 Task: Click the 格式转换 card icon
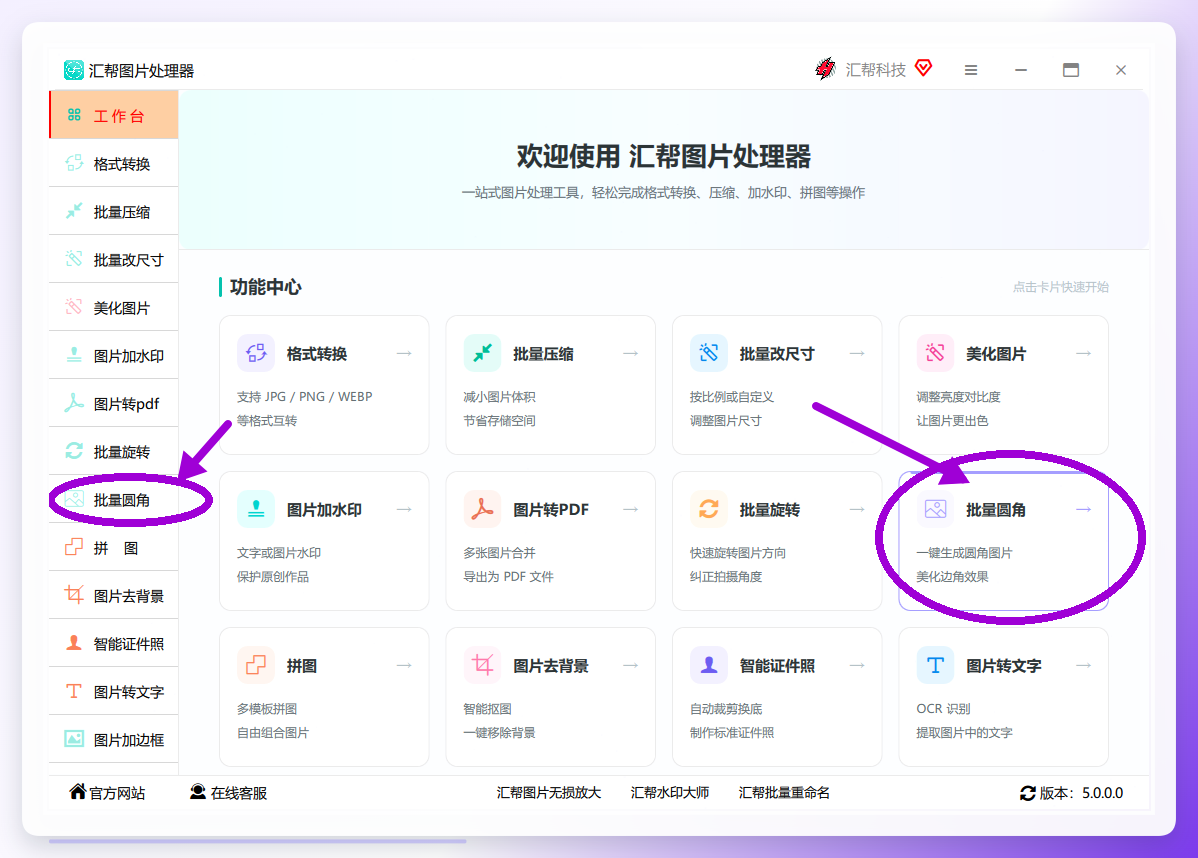pyautogui.click(x=256, y=353)
